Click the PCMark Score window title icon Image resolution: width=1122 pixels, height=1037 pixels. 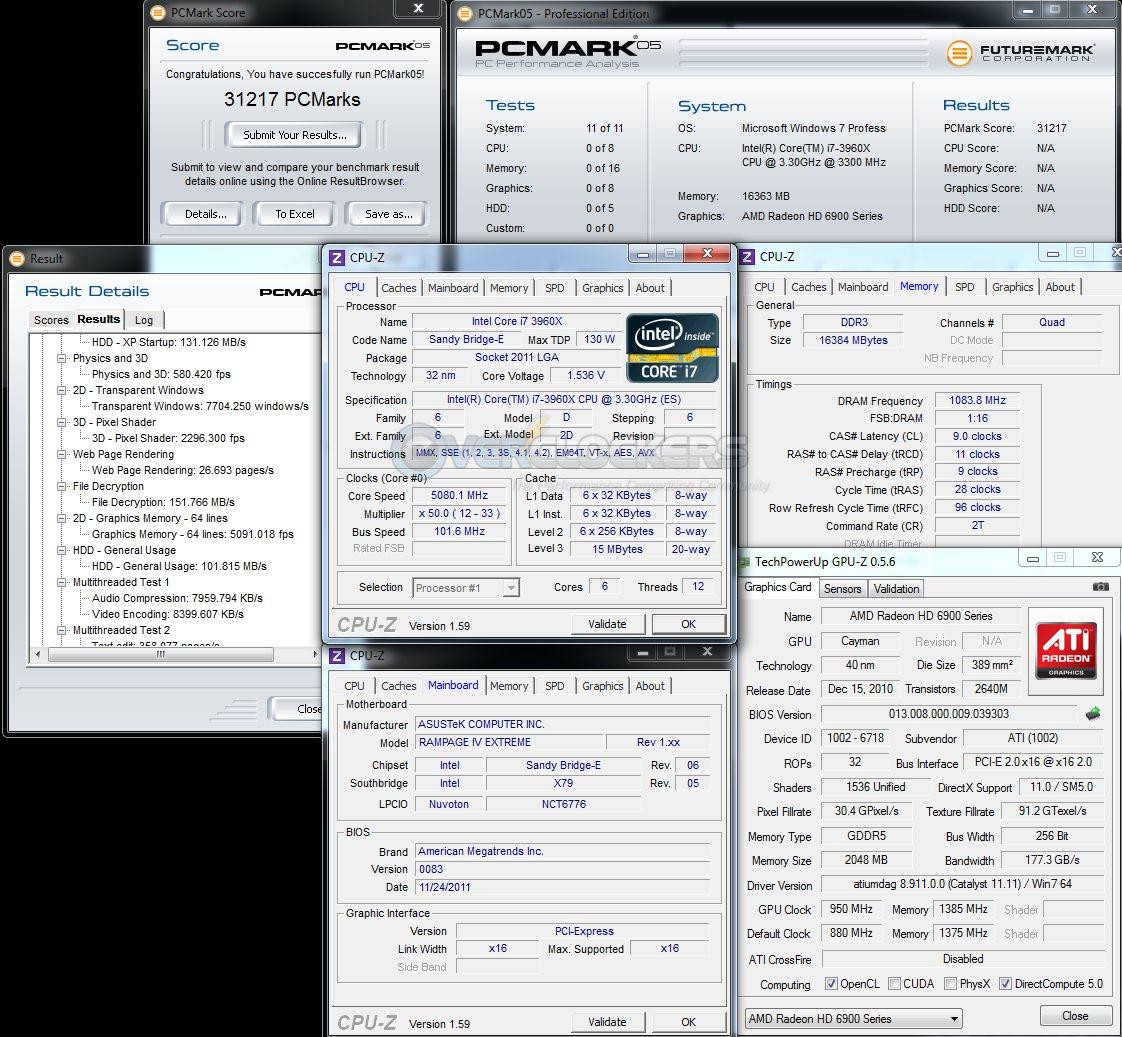159,12
